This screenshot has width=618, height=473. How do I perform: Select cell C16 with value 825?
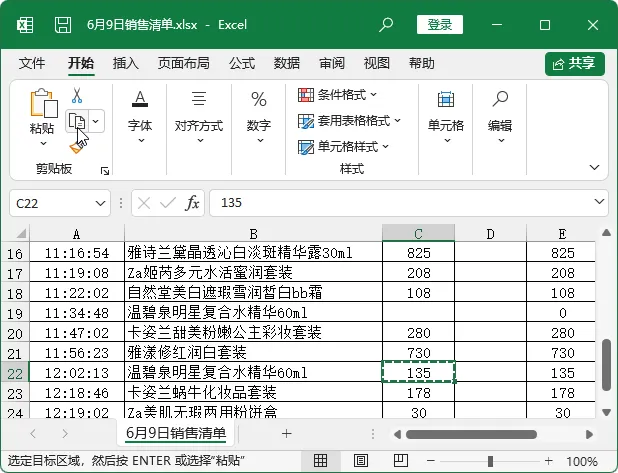419,252
